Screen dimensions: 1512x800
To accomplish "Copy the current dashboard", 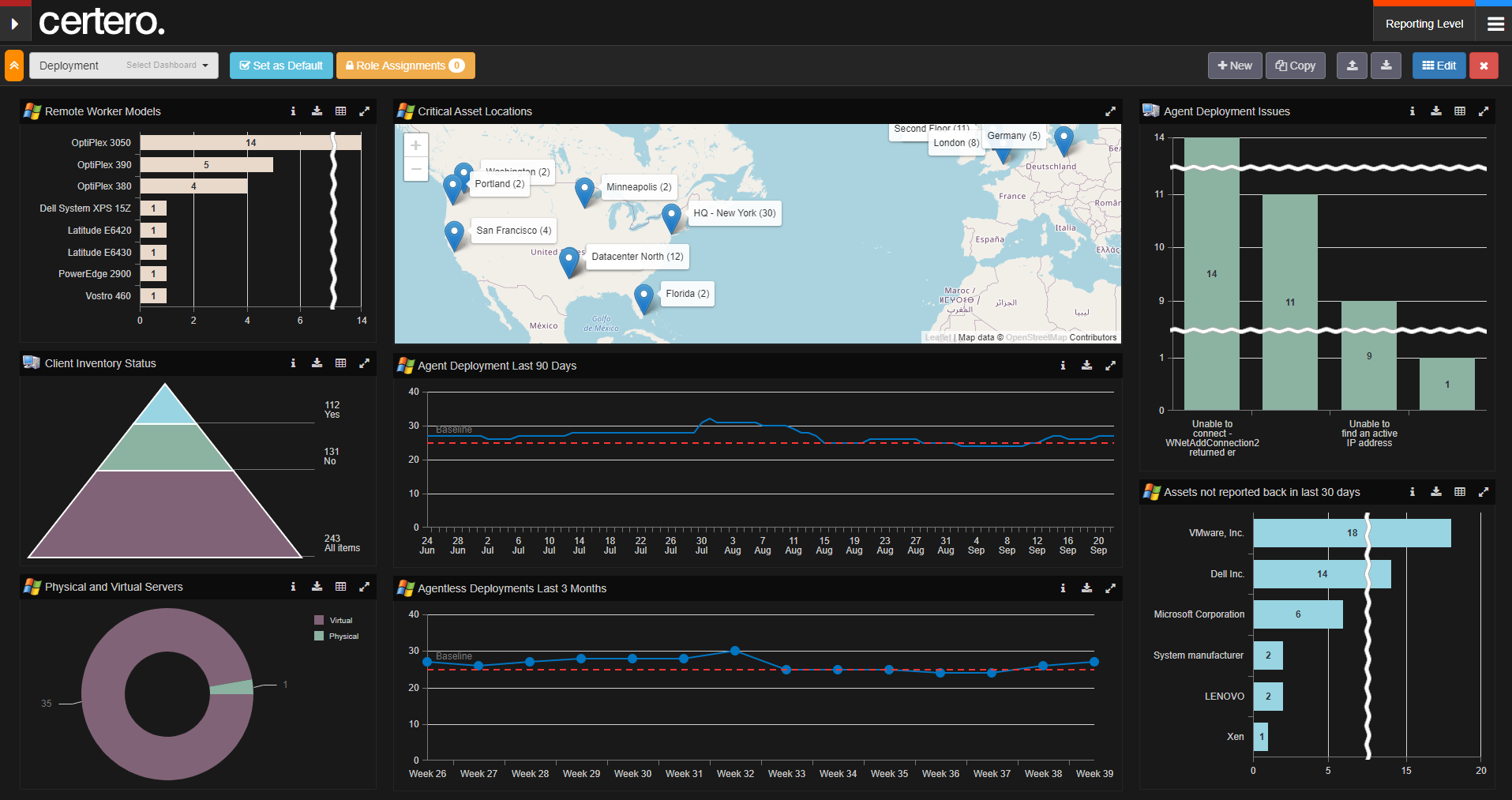I will [1295, 66].
